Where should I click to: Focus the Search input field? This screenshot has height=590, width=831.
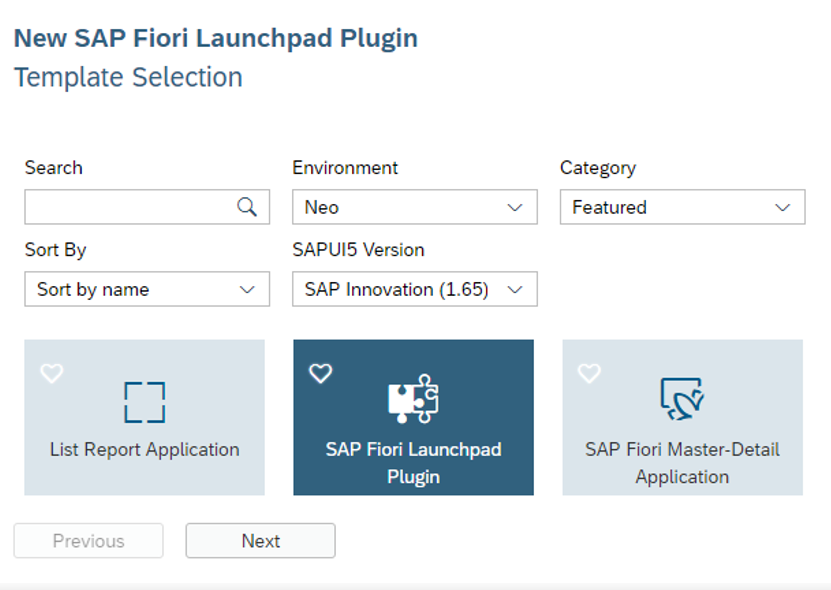click(147, 207)
